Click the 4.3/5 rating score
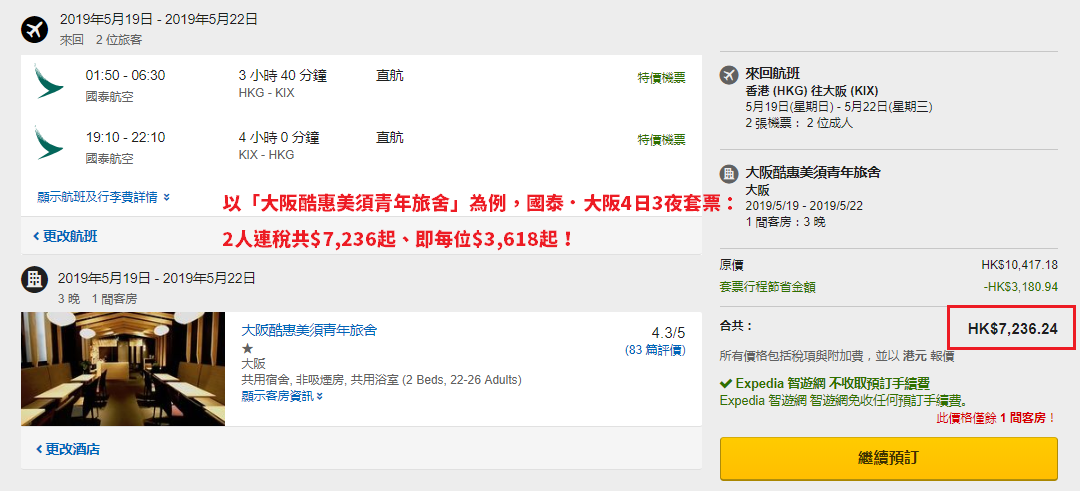This screenshot has height=491, width=1080. tap(668, 331)
